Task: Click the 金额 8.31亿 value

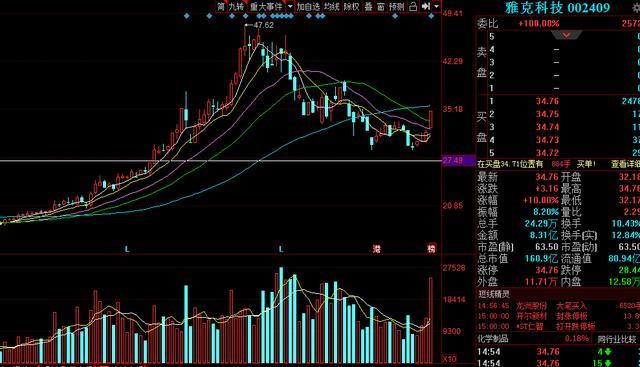Action: (544, 235)
